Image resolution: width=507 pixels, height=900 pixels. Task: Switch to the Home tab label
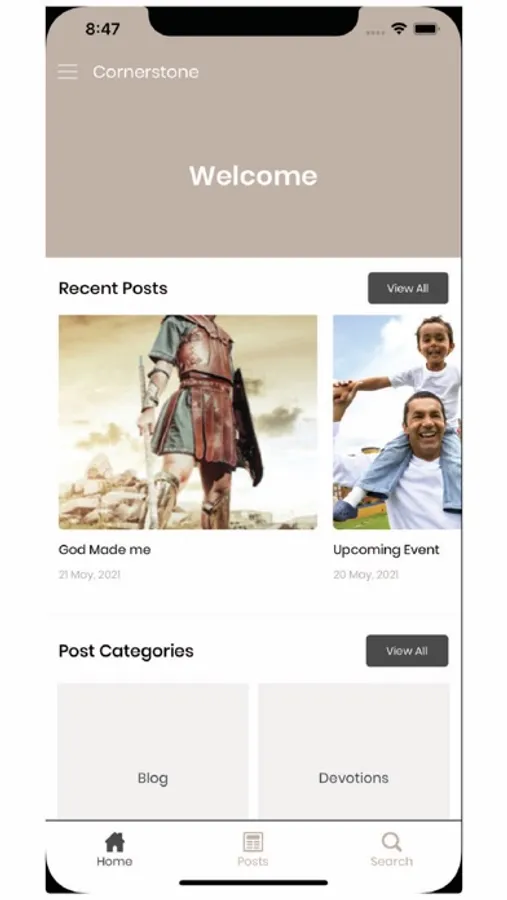pyautogui.click(x=114, y=862)
